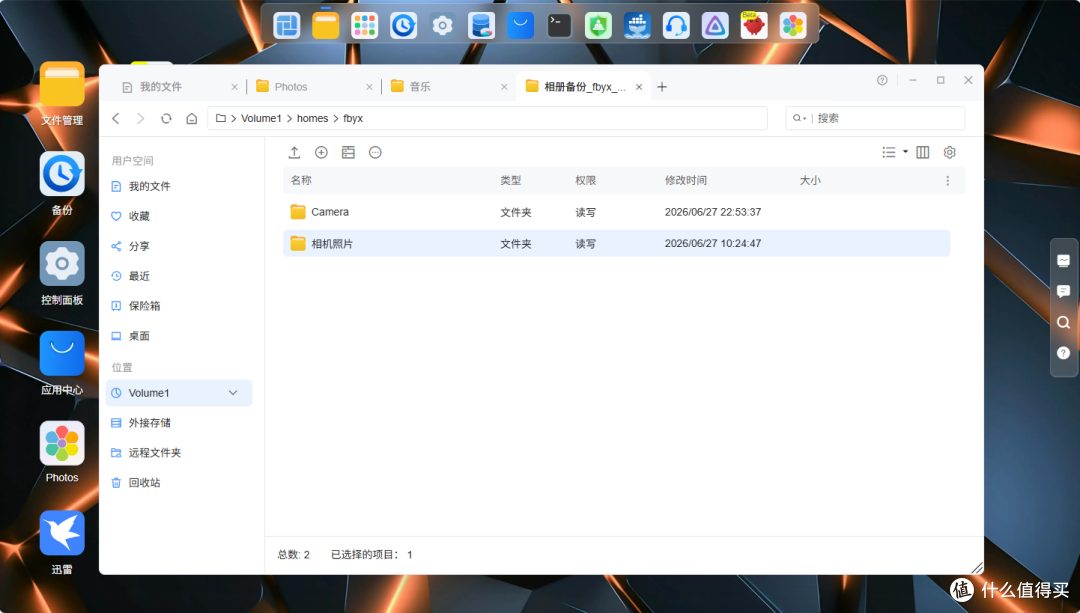Open 备份 desktop shortcut
Viewport: 1080px width, 613px height.
pos(62,183)
